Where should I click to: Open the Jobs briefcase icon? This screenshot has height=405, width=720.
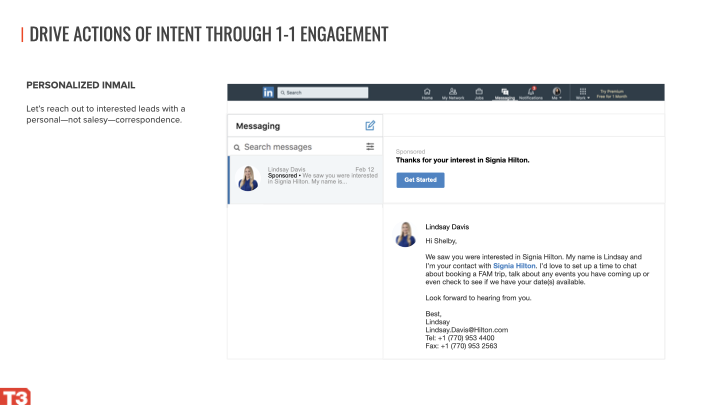(x=479, y=93)
